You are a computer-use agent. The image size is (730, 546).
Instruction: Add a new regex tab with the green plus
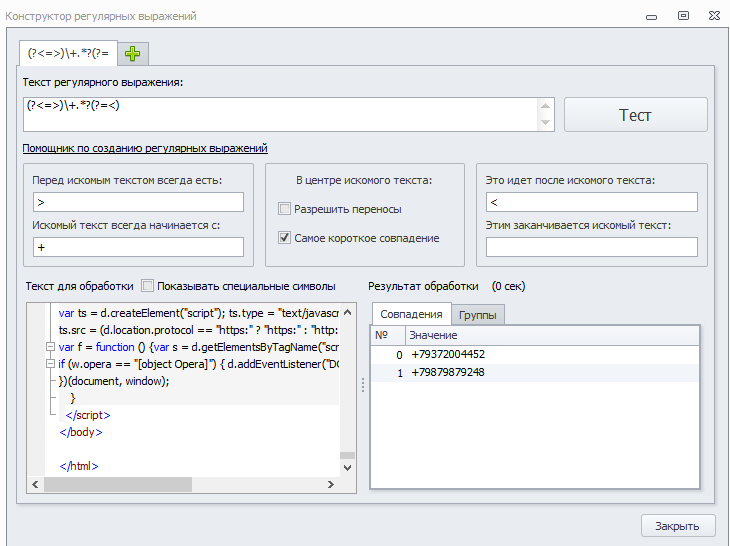(x=133, y=54)
